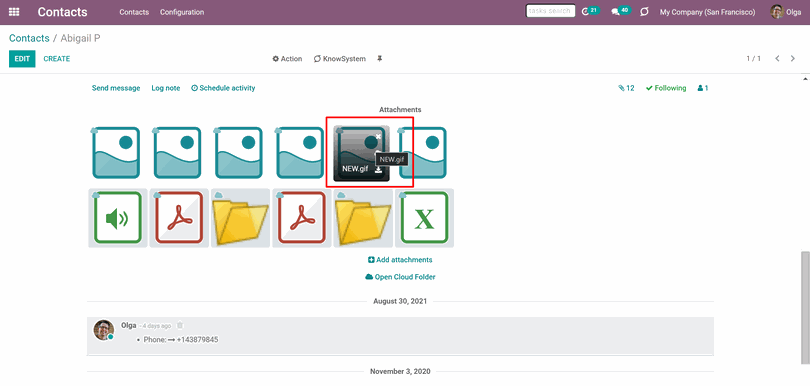Viewport: 810px width, 386px height.
Task: Click the August 30, 2021 date separator
Action: click(400, 301)
